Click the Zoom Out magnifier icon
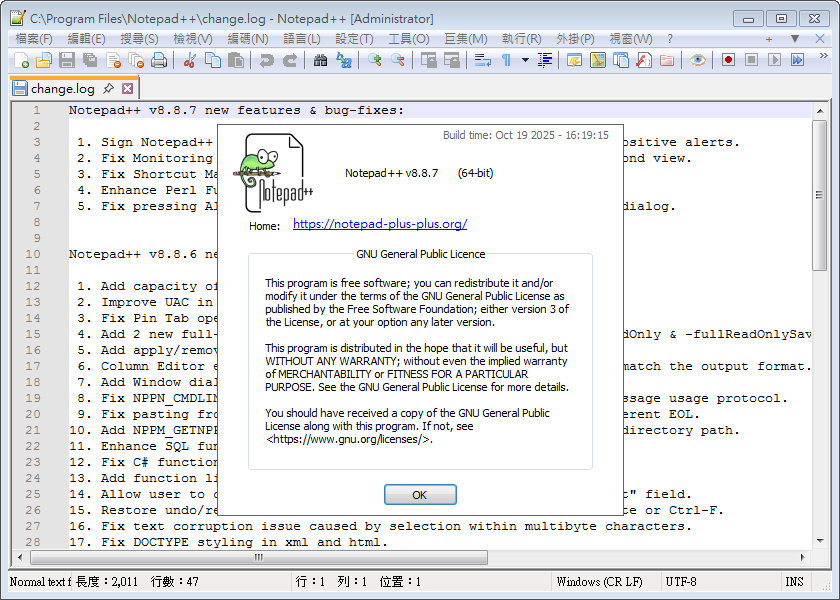This screenshot has width=840, height=600. [398, 60]
